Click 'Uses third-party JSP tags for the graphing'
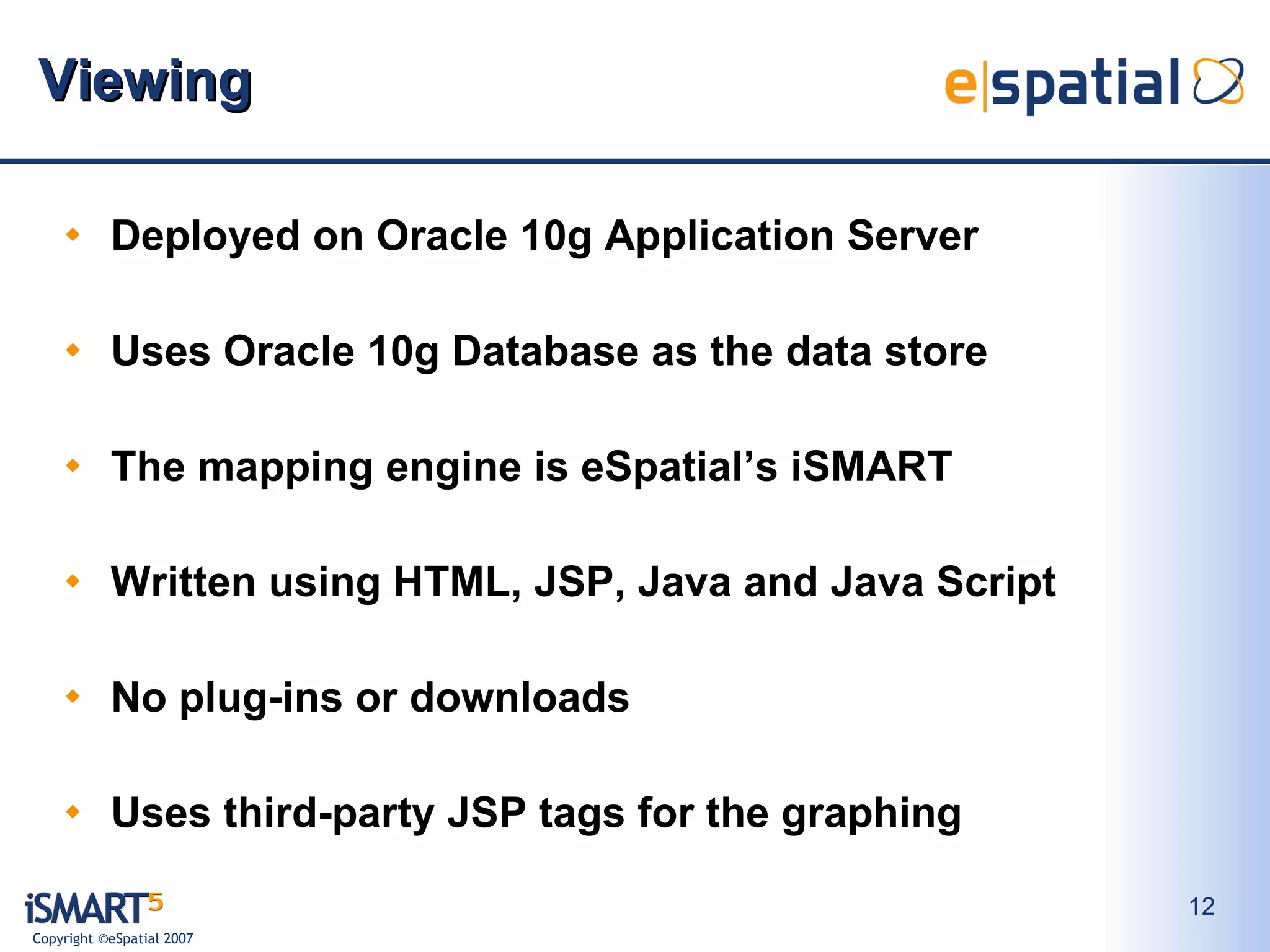The width and height of the screenshot is (1270, 952). 536,814
